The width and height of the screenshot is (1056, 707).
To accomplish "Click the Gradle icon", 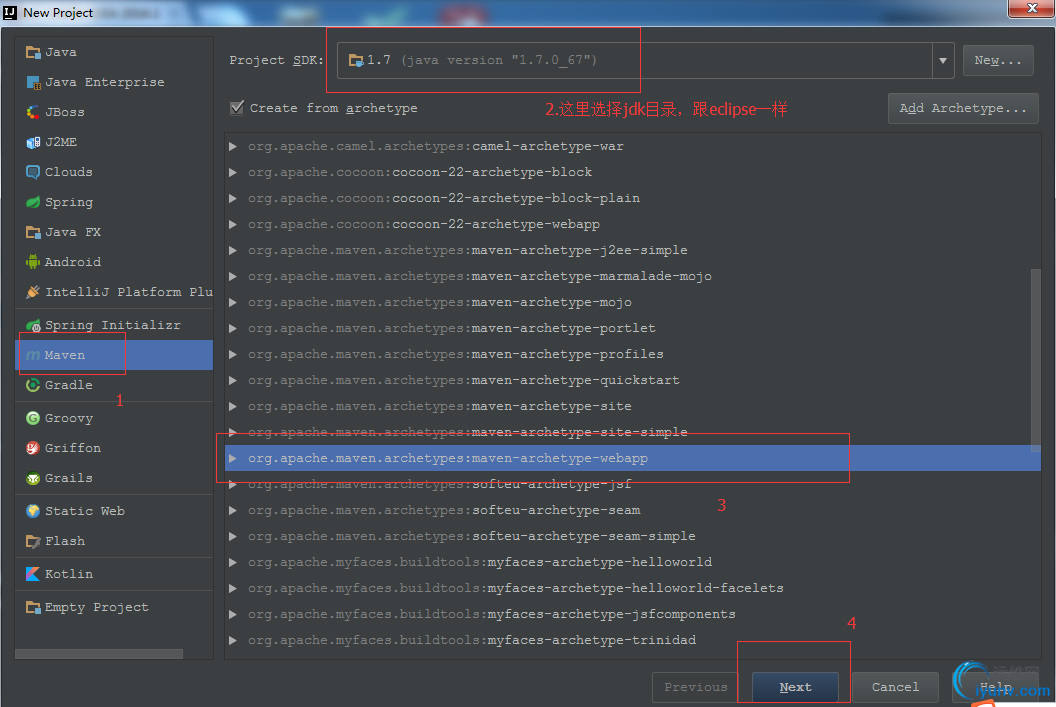I will point(33,385).
